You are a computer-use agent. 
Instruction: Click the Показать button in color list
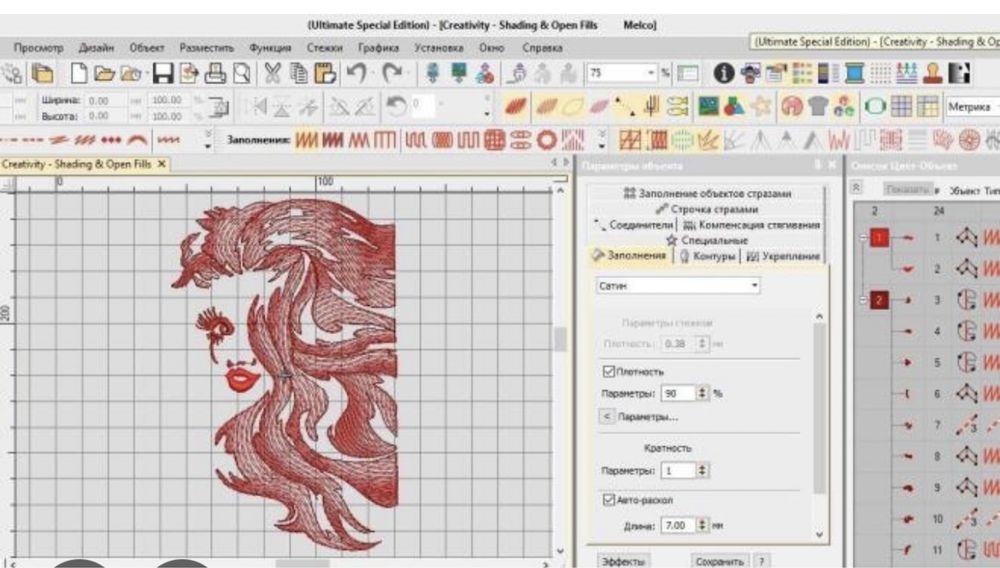click(906, 190)
